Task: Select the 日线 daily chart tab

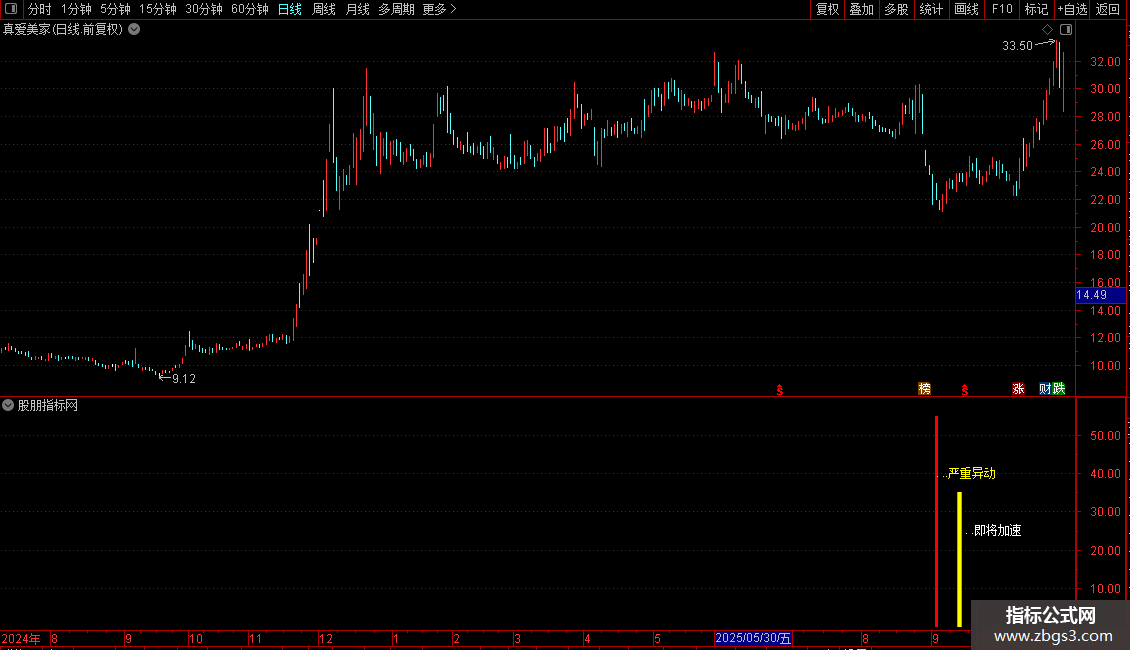Action: click(x=290, y=9)
